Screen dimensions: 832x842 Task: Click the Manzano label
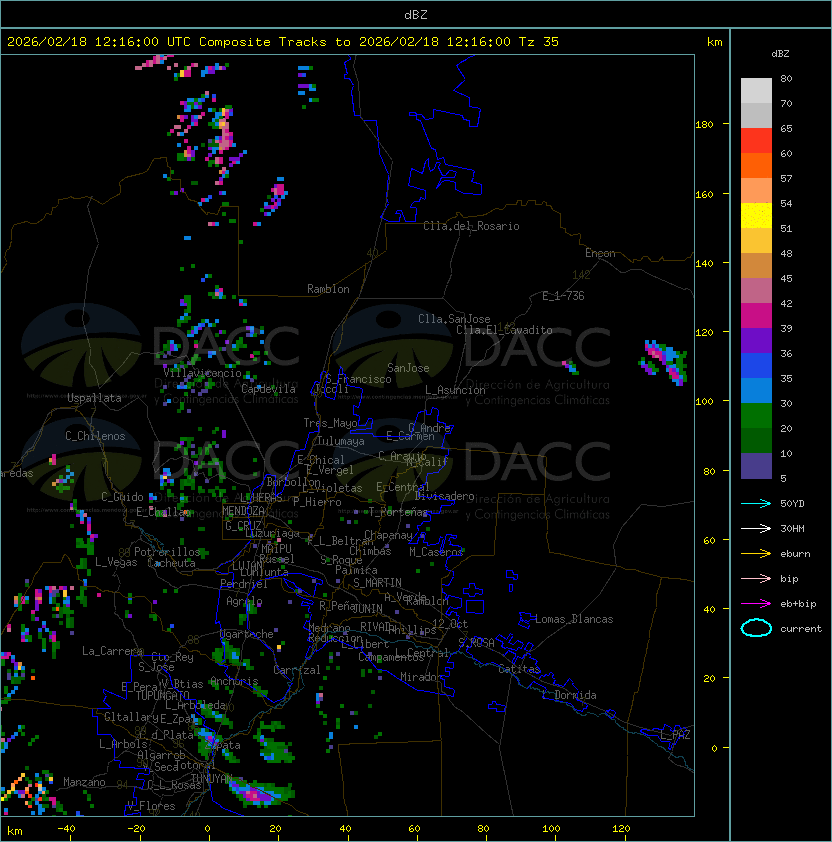coord(84,782)
